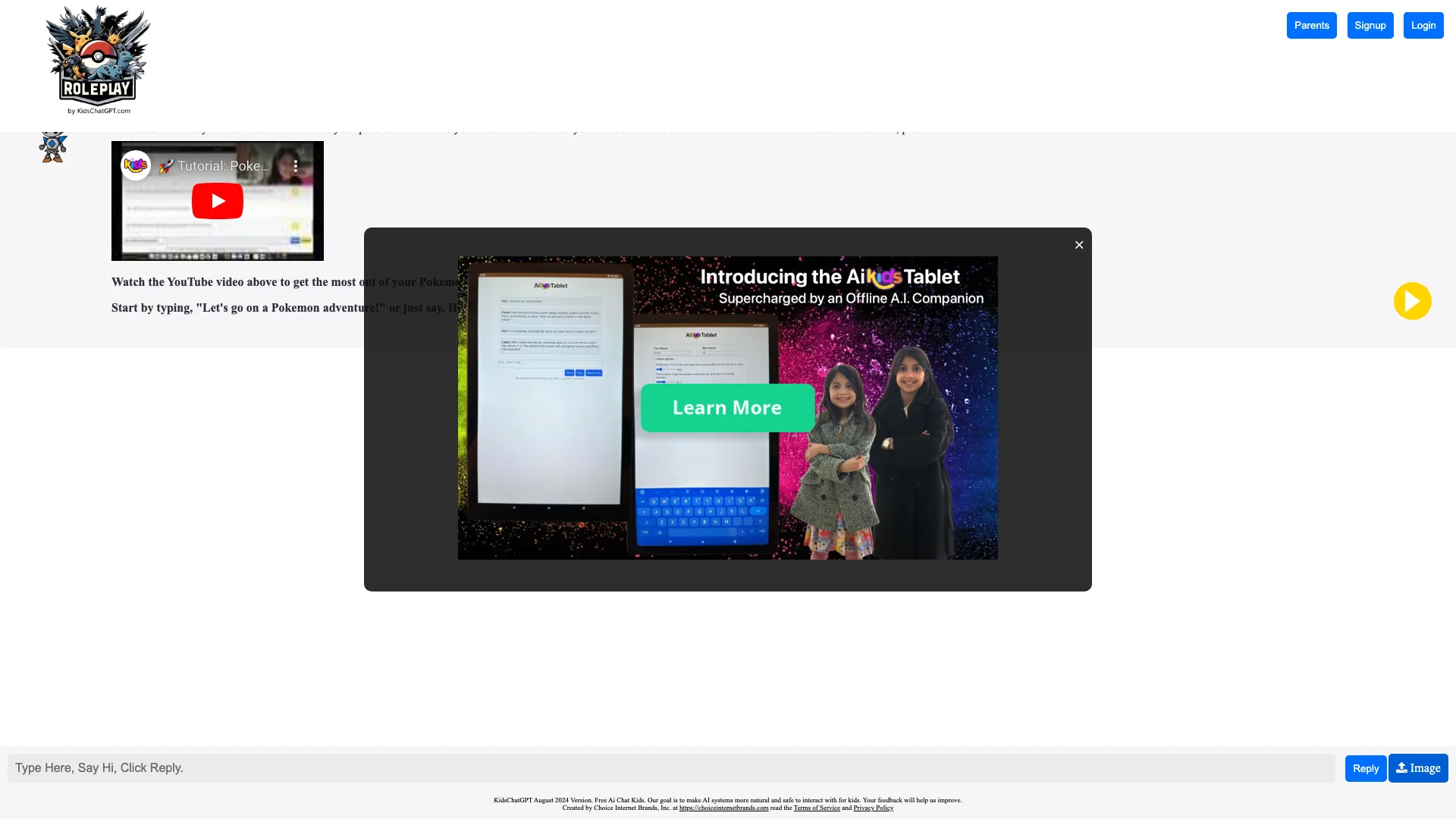1456x819 pixels.
Task: Click the Kids channel avatar on video
Action: click(136, 165)
